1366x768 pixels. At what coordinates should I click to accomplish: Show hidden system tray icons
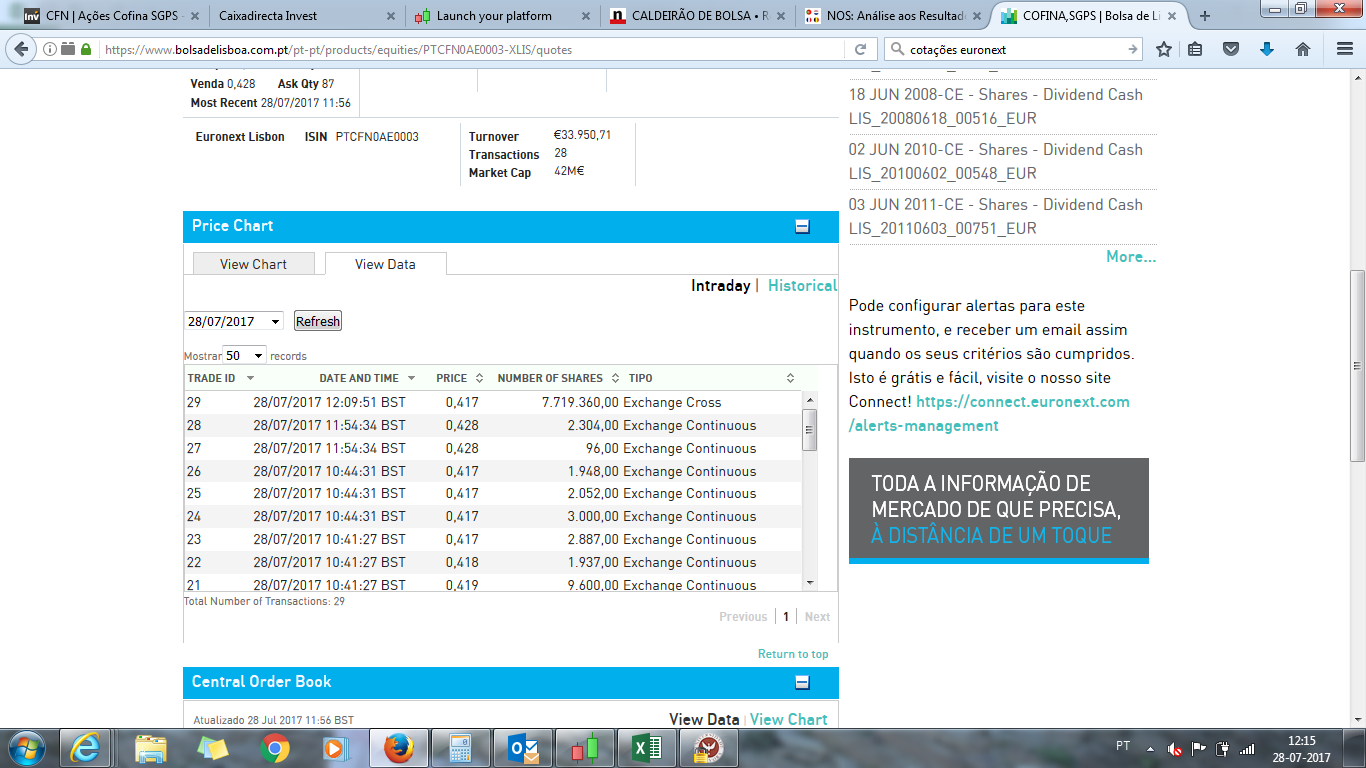pos(1150,748)
